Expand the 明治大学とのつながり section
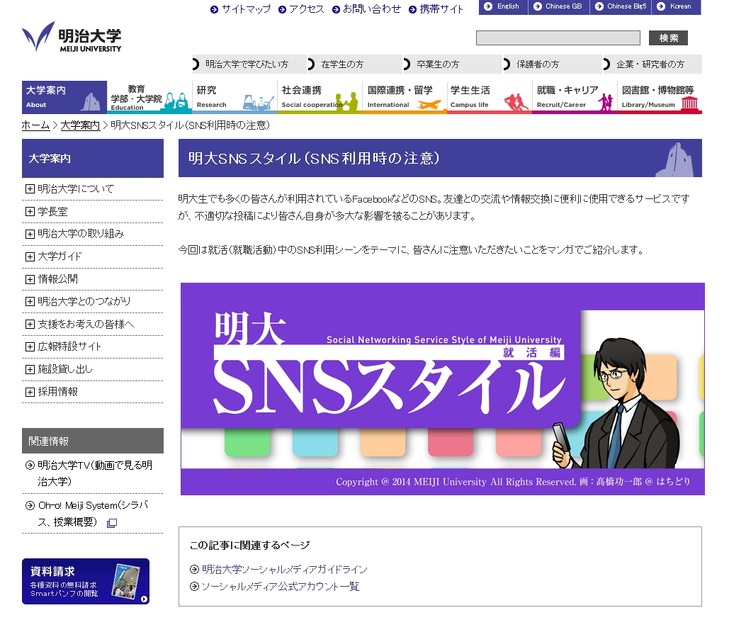 coord(30,302)
